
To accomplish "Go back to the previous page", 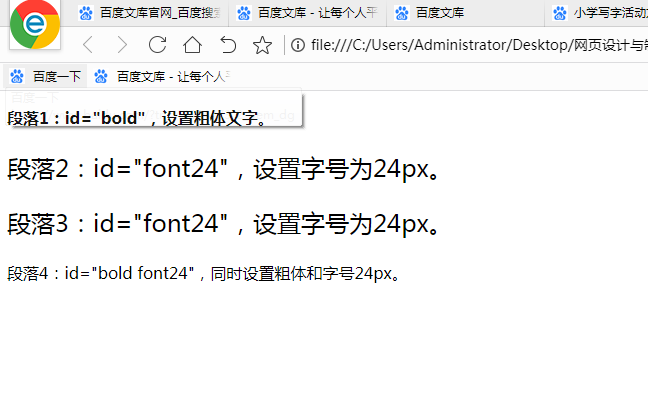I will pos(88,45).
